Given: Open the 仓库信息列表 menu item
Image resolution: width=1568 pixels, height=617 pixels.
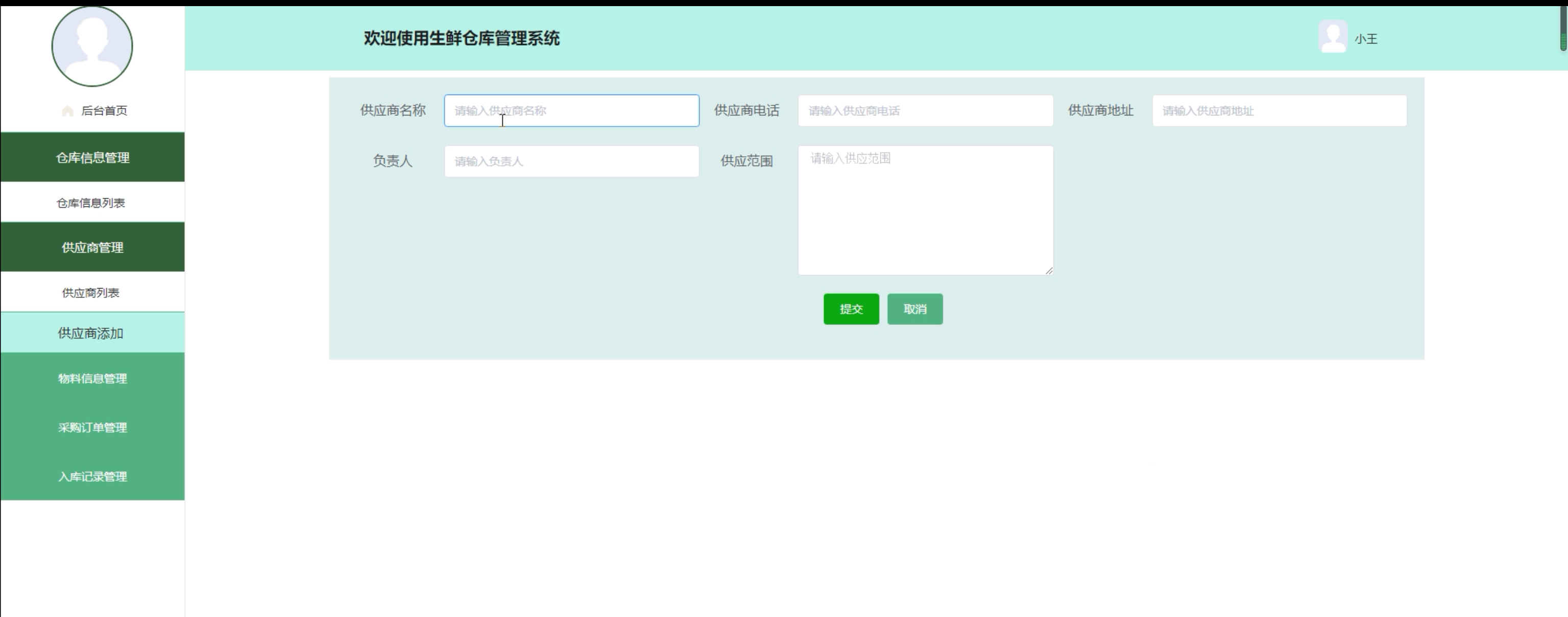Looking at the screenshot, I should pos(91,203).
